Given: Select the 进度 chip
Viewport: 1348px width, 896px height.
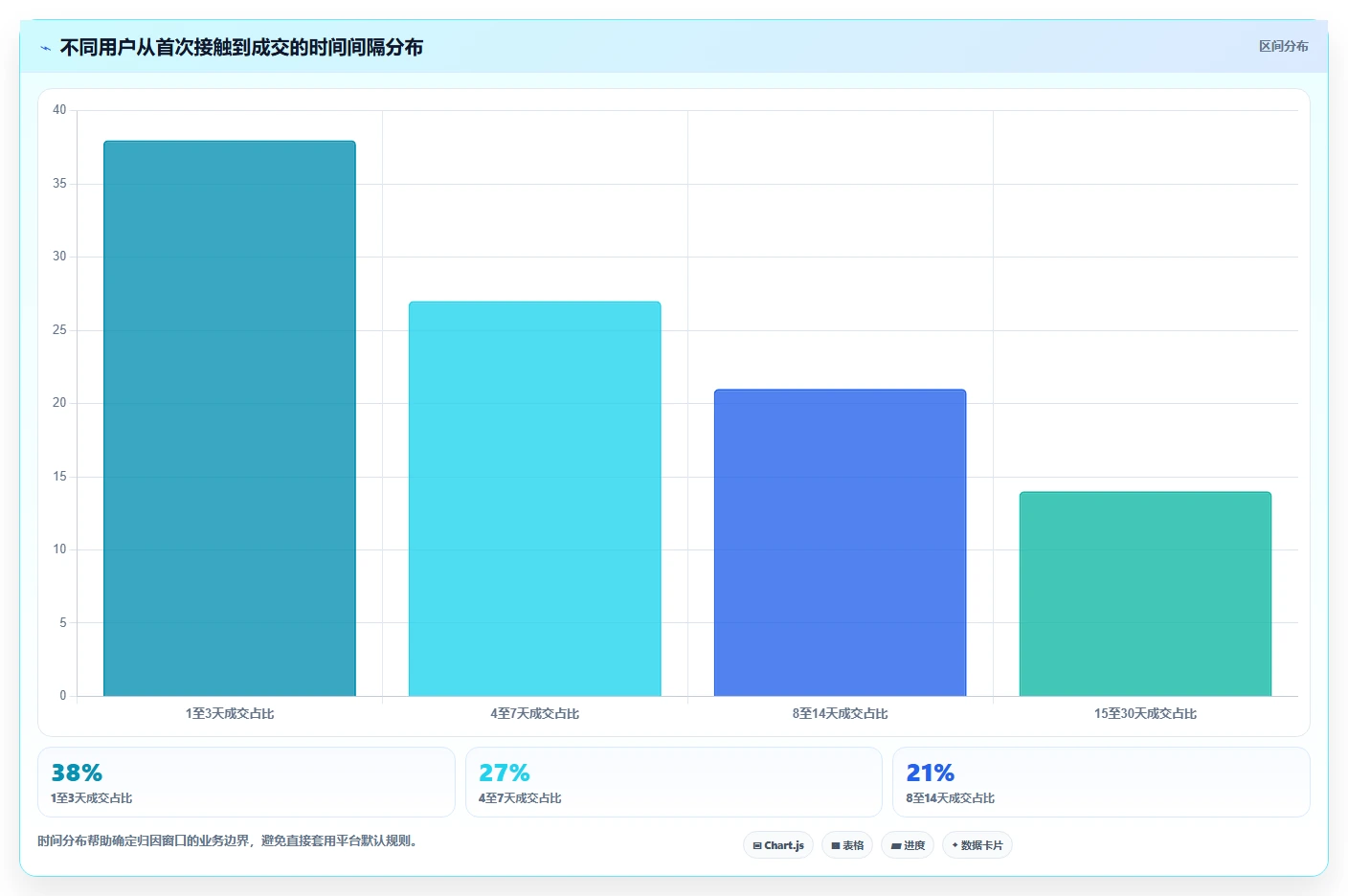Looking at the screenshot, I should pyautogui.click(x=908, y=845).
